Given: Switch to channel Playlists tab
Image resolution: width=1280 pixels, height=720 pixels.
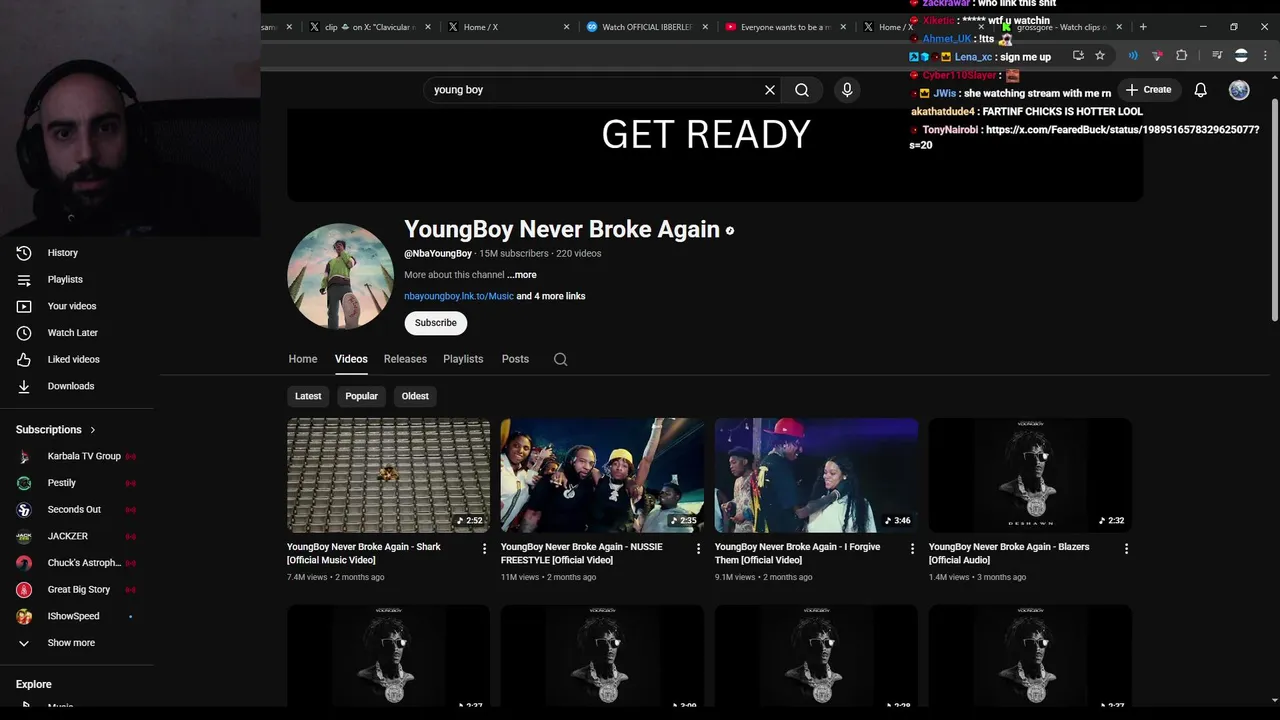Looking at the screenshot, I should click(463, 359).
